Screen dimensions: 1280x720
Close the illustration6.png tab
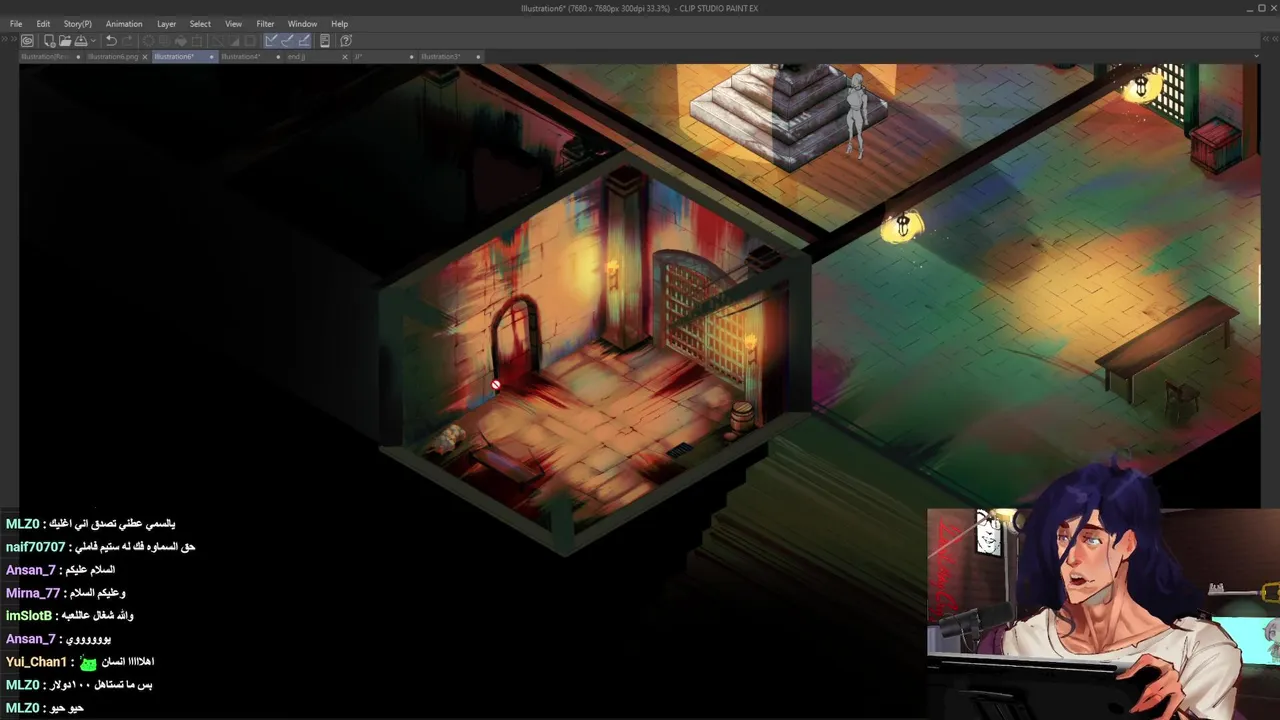[x=145, y=57]
